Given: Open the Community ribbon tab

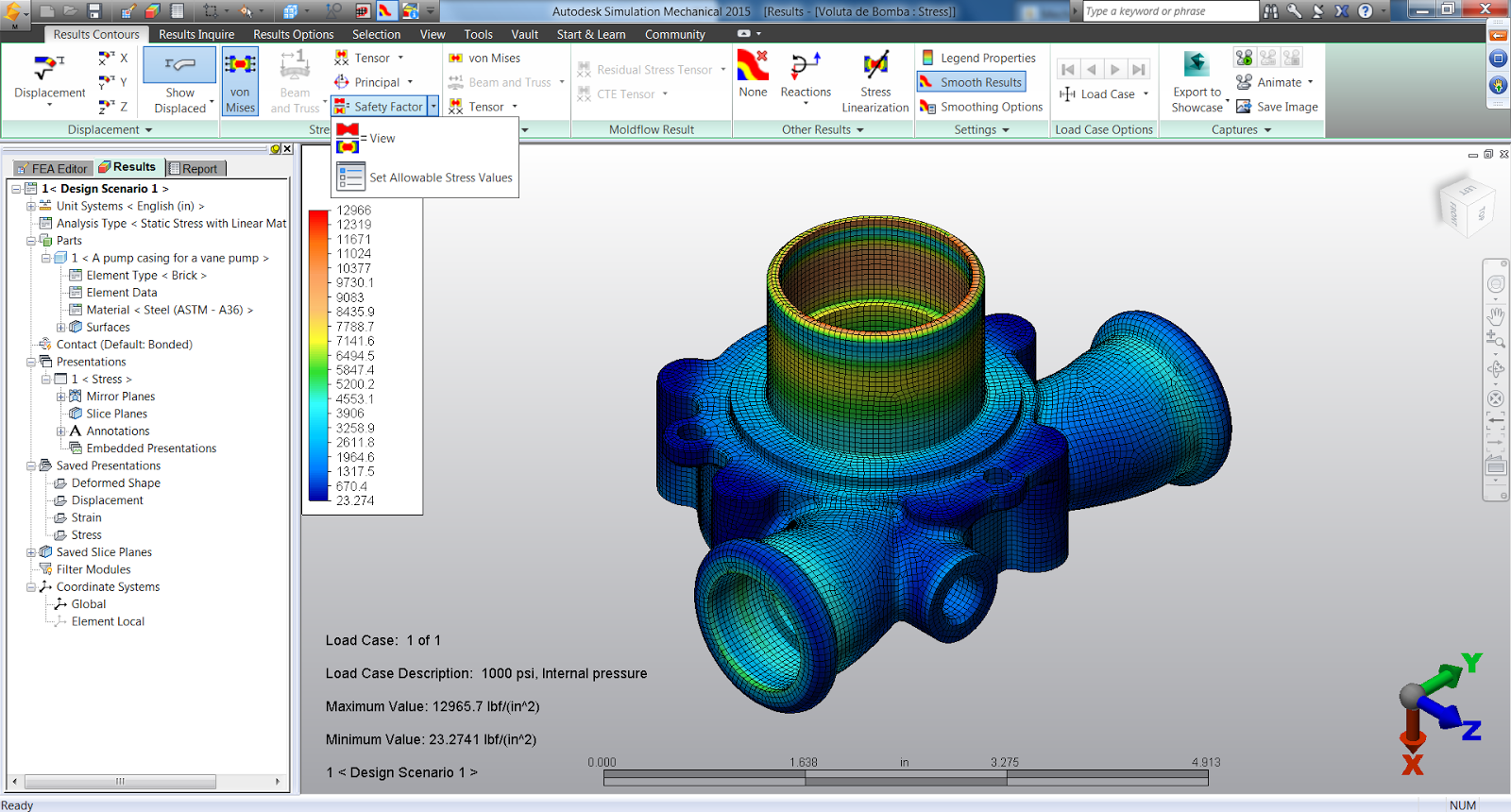Looking at the screenshot, I should [675, 34].
